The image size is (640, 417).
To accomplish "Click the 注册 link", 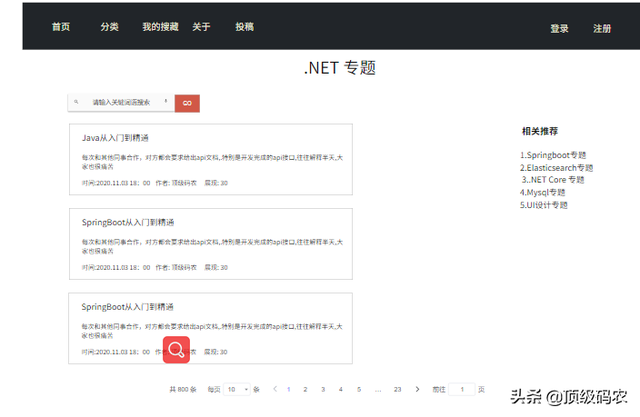I will [602, 29].
